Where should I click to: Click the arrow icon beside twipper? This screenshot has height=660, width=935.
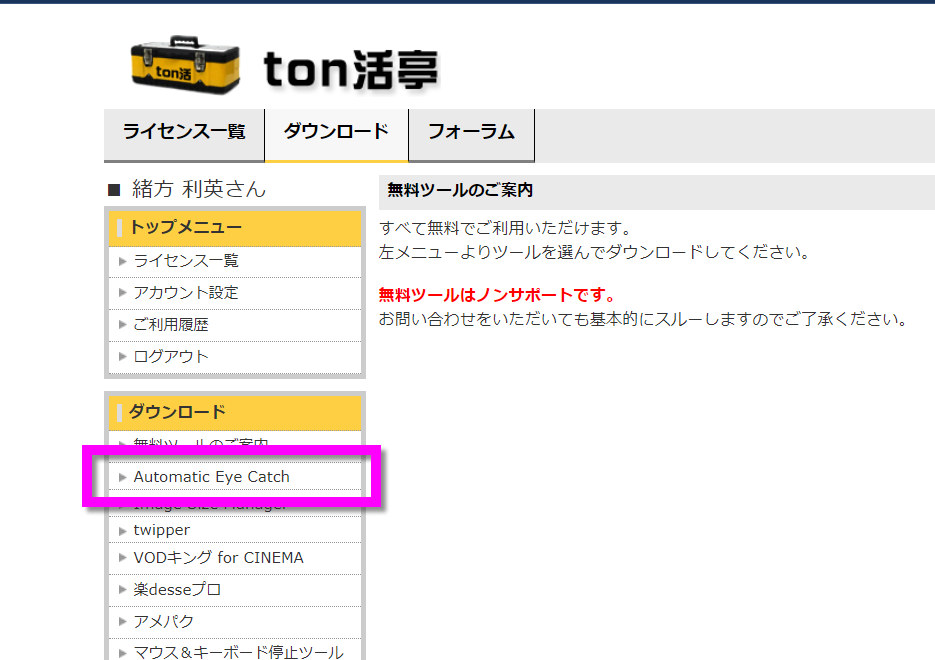(x=123, y=530)
